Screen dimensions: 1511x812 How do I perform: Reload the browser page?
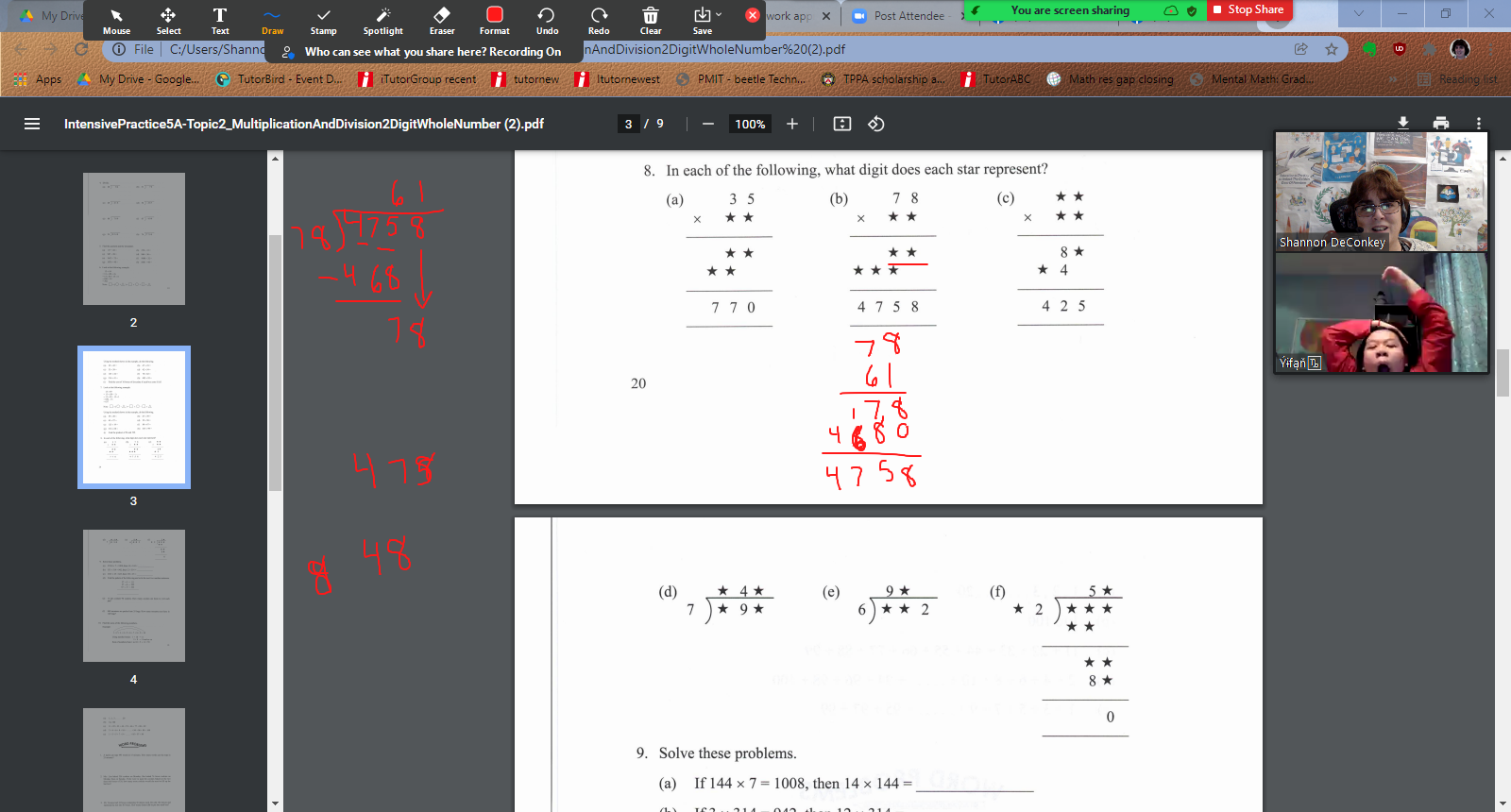81,49
